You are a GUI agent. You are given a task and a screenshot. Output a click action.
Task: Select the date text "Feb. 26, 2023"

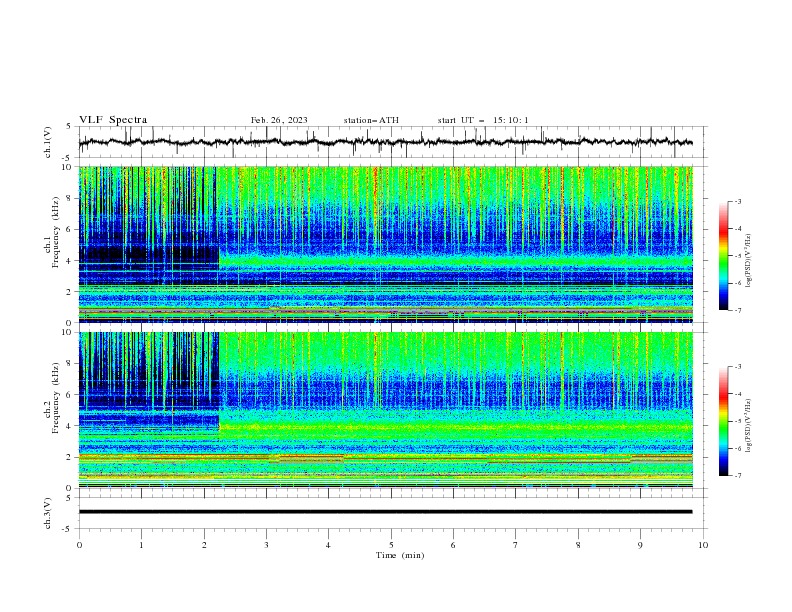(279, 120)
